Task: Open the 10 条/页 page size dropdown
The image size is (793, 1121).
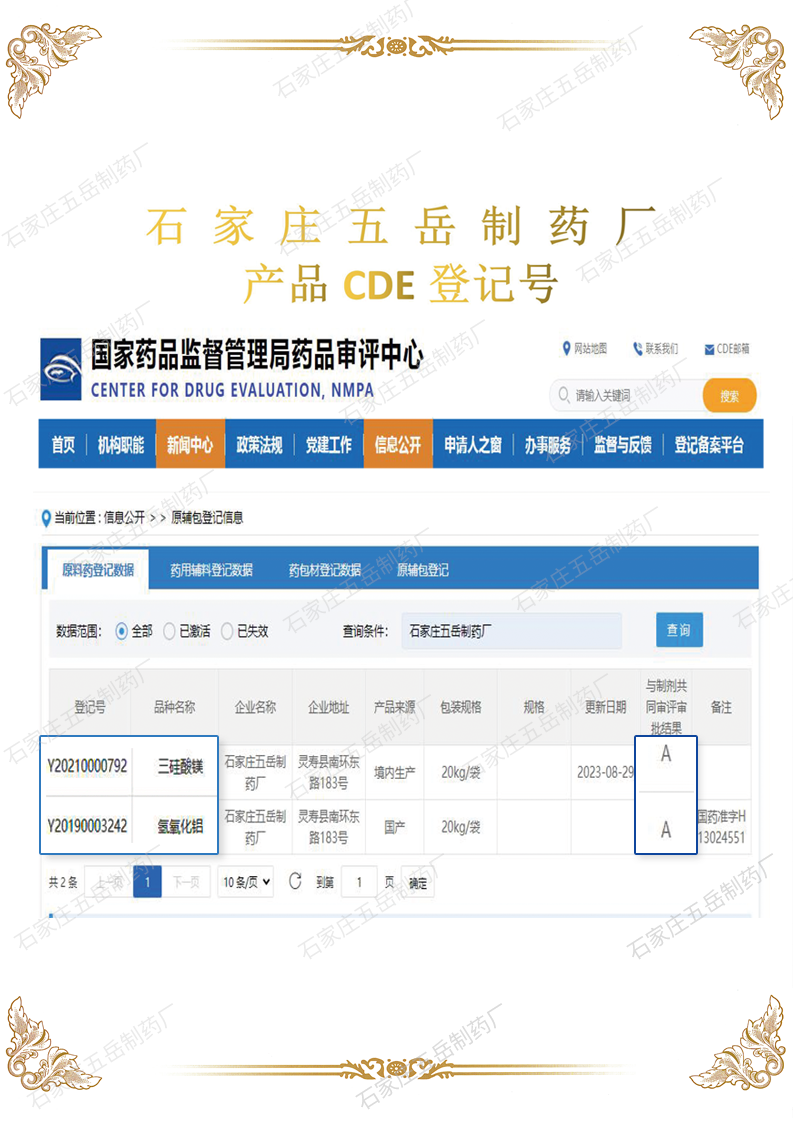Action: [246, 882]
